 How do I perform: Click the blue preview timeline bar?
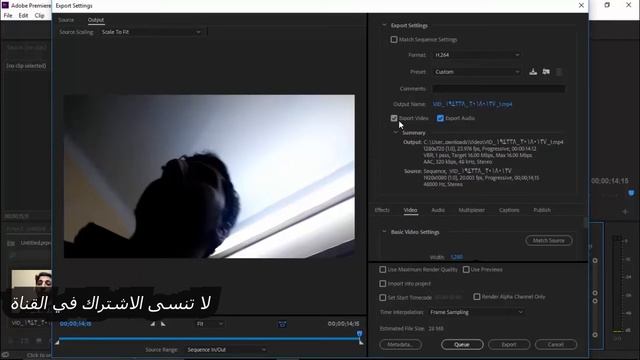208,338
